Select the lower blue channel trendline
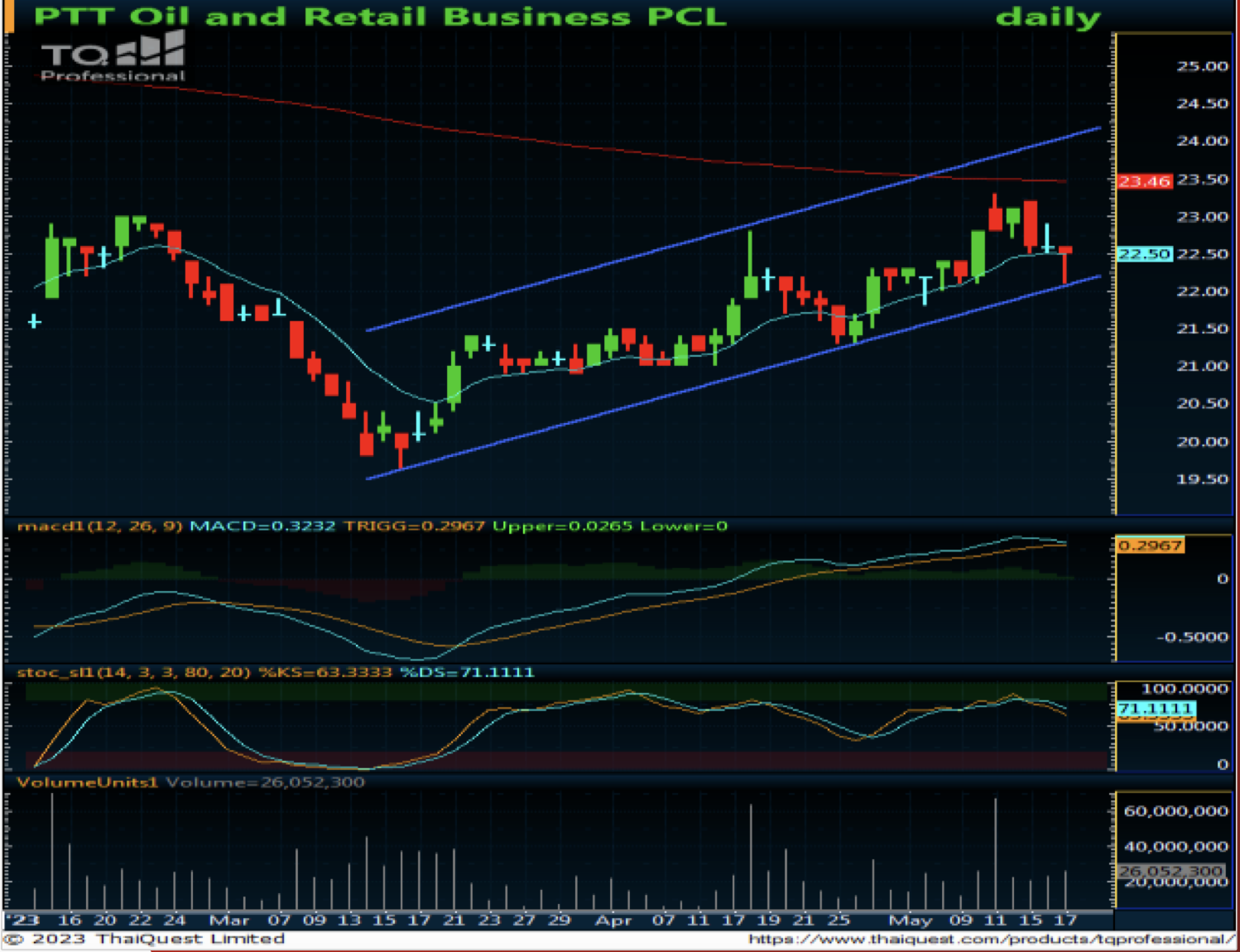This screenshot has height=952, width=1240. 733,377
